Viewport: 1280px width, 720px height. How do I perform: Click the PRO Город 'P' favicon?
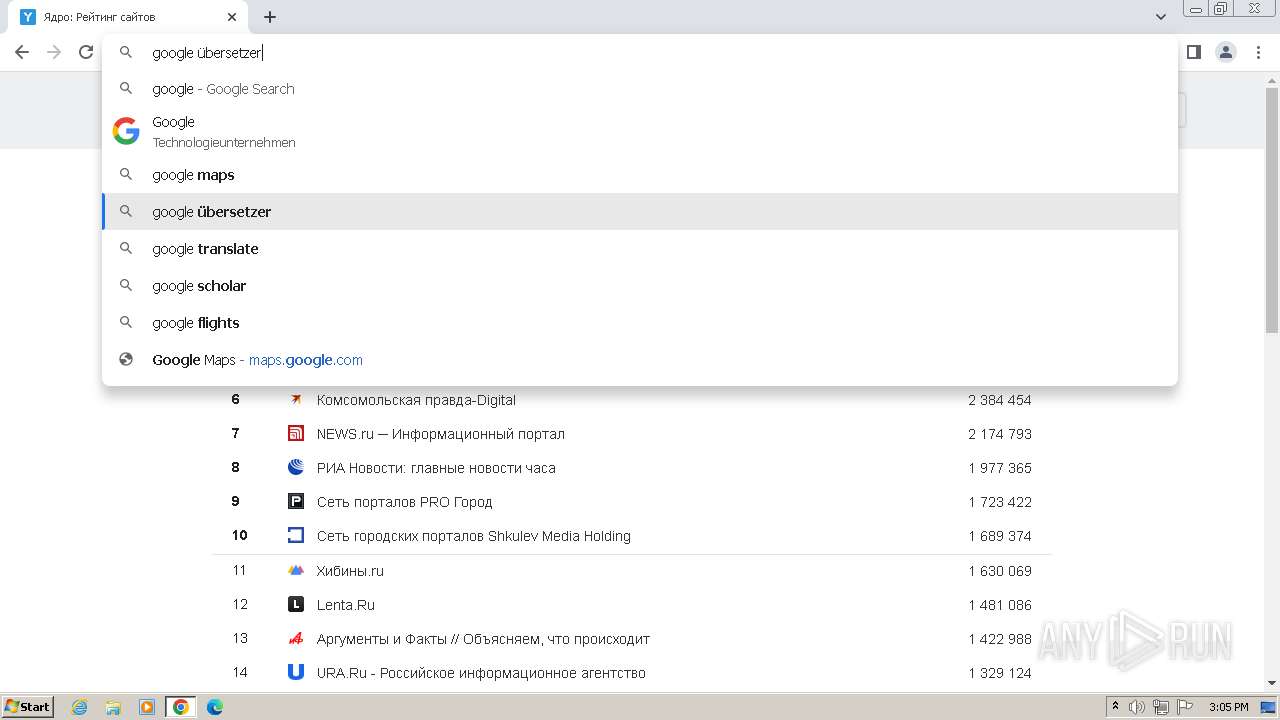pyautogui.click(x=296, y=501)
